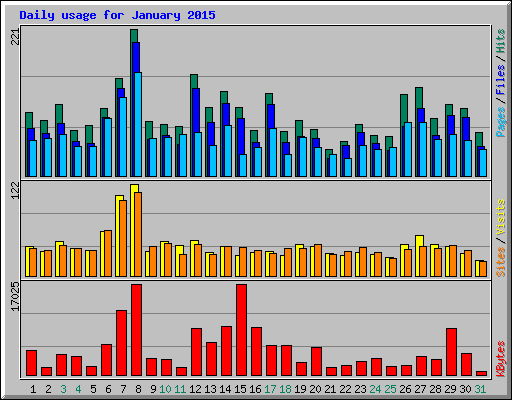Click the 221 hits axis value

15,37
